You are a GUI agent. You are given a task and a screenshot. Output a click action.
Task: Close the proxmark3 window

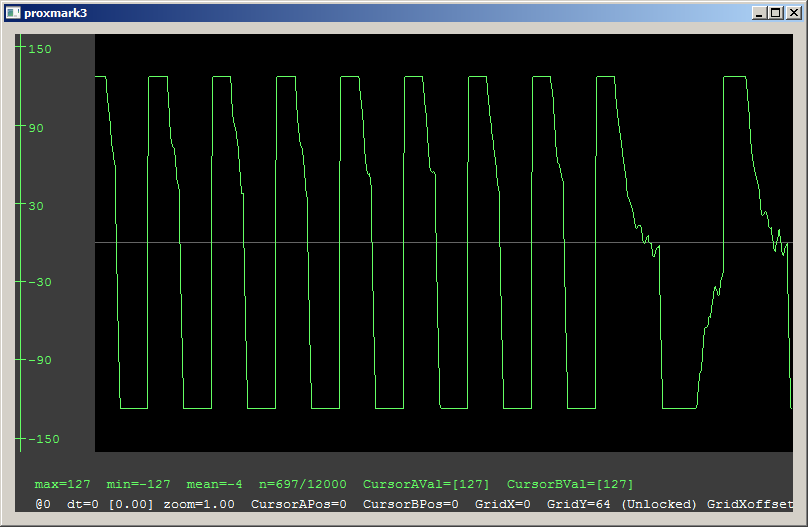[793, 13]
